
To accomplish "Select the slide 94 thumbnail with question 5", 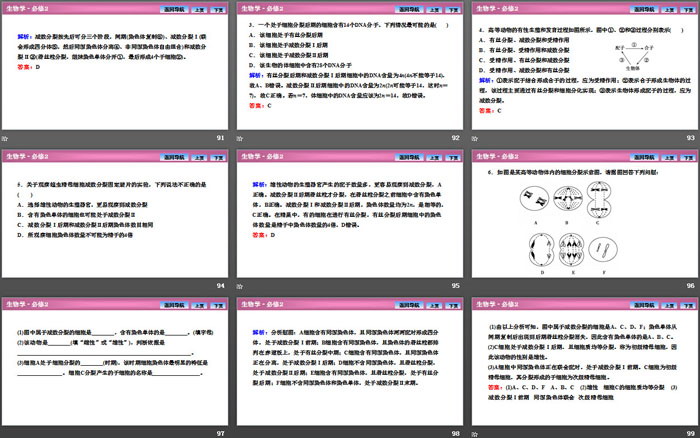I will 115,213.
